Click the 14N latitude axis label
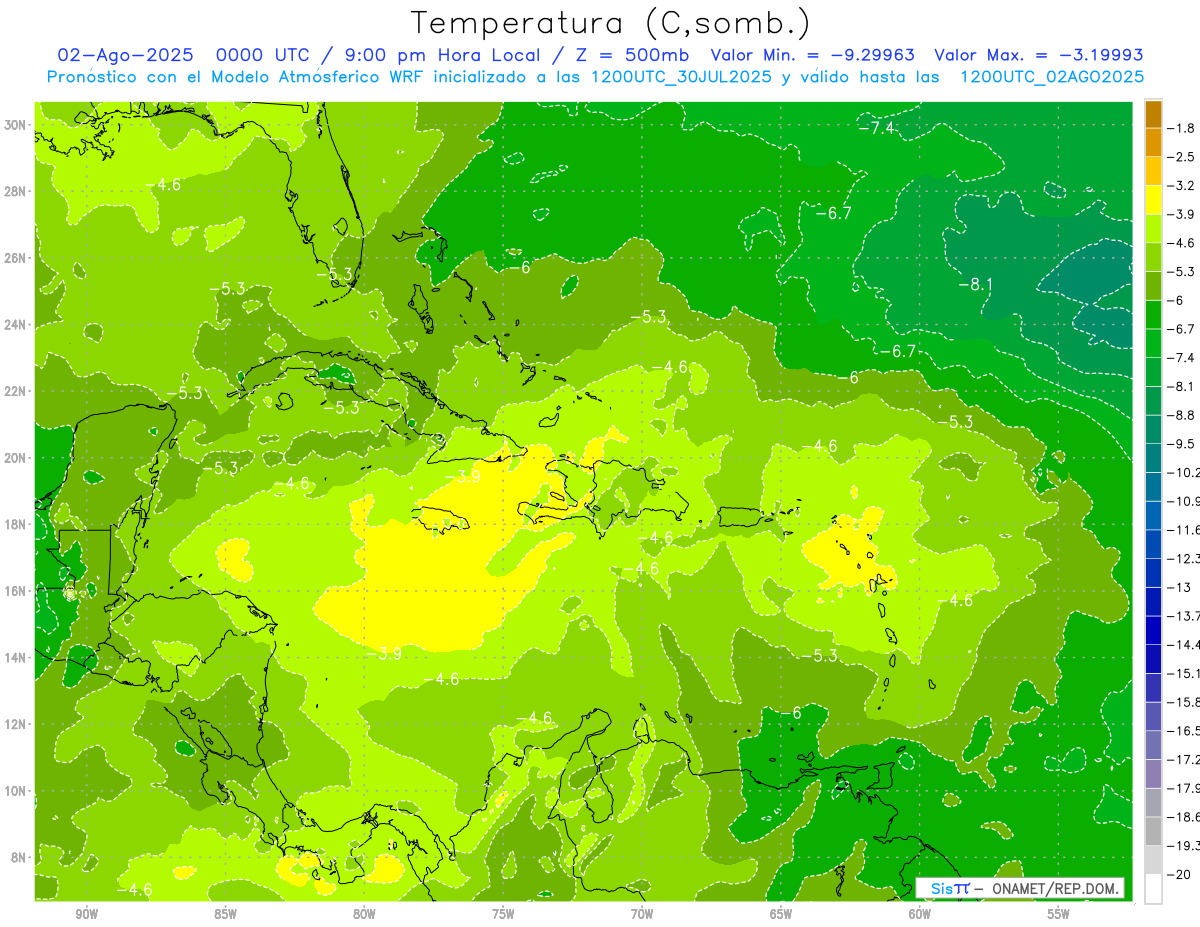Image resolution: width=1200 pixels, height=927 pixels. coord(15,657)
